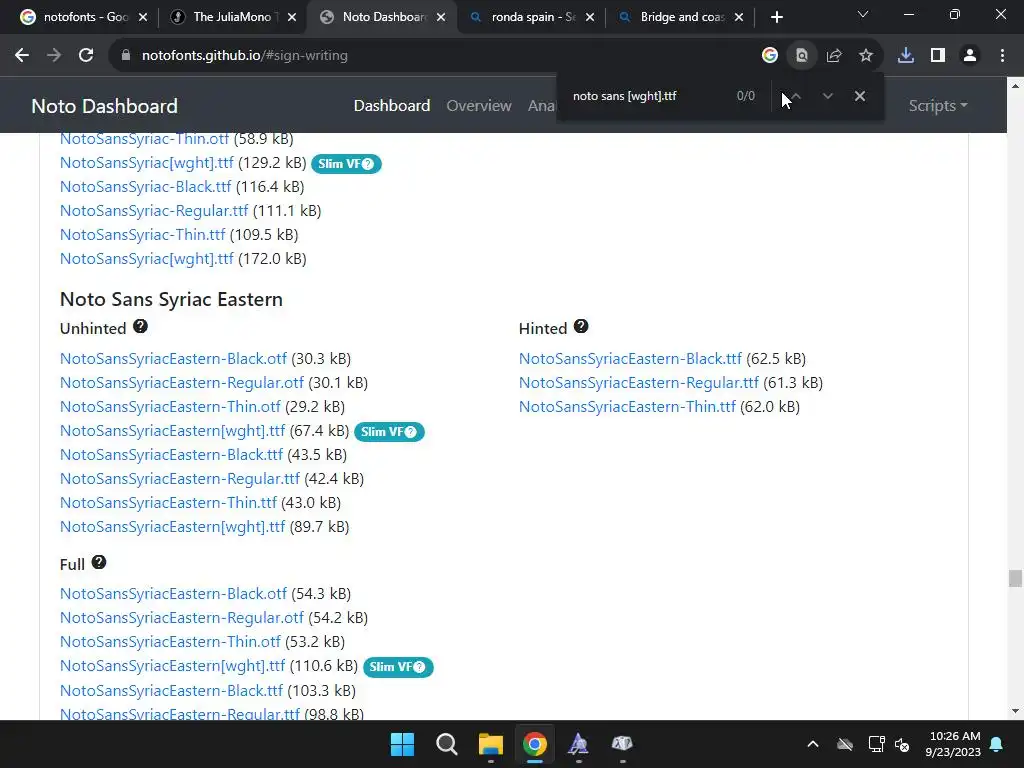Screen dimensions: 1024x768
Task: Click the help icon next to Unhinted
Action: pyautogui.click(x=140, y=327)
